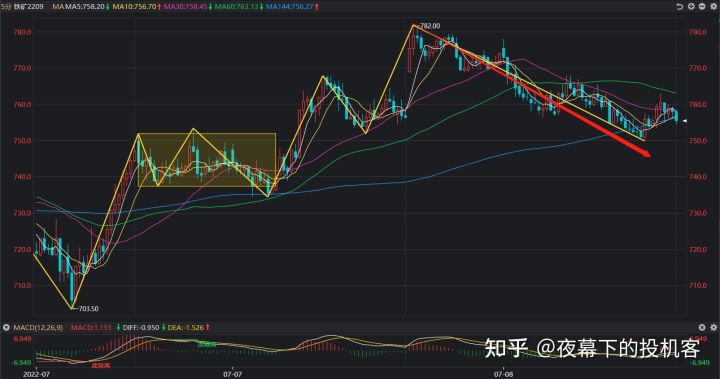
Task: Click -6.949 MACD lower scale at left
Action: (x=21, y=363)
